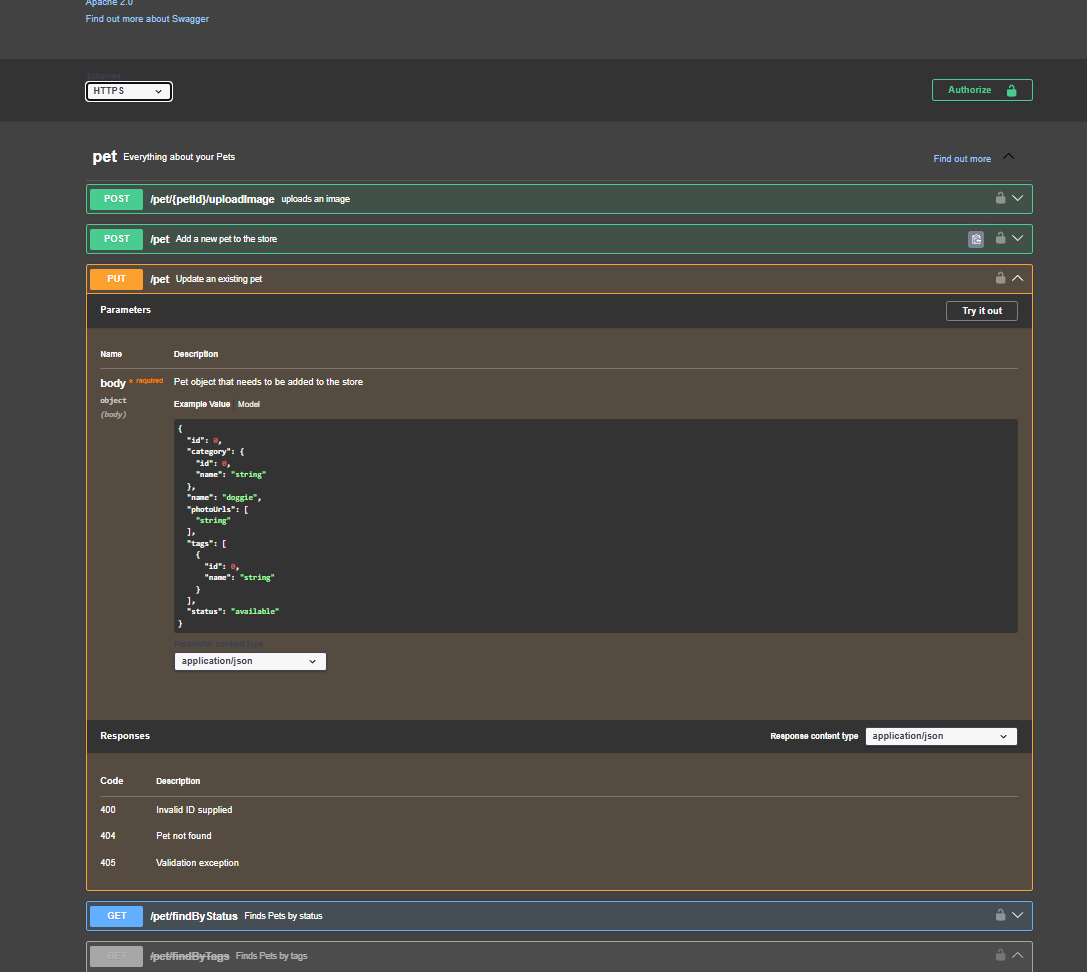
Task: Expand the GET /pet/findByStatus chevron
Action: pyautogui.click(x=1018, y=915)
